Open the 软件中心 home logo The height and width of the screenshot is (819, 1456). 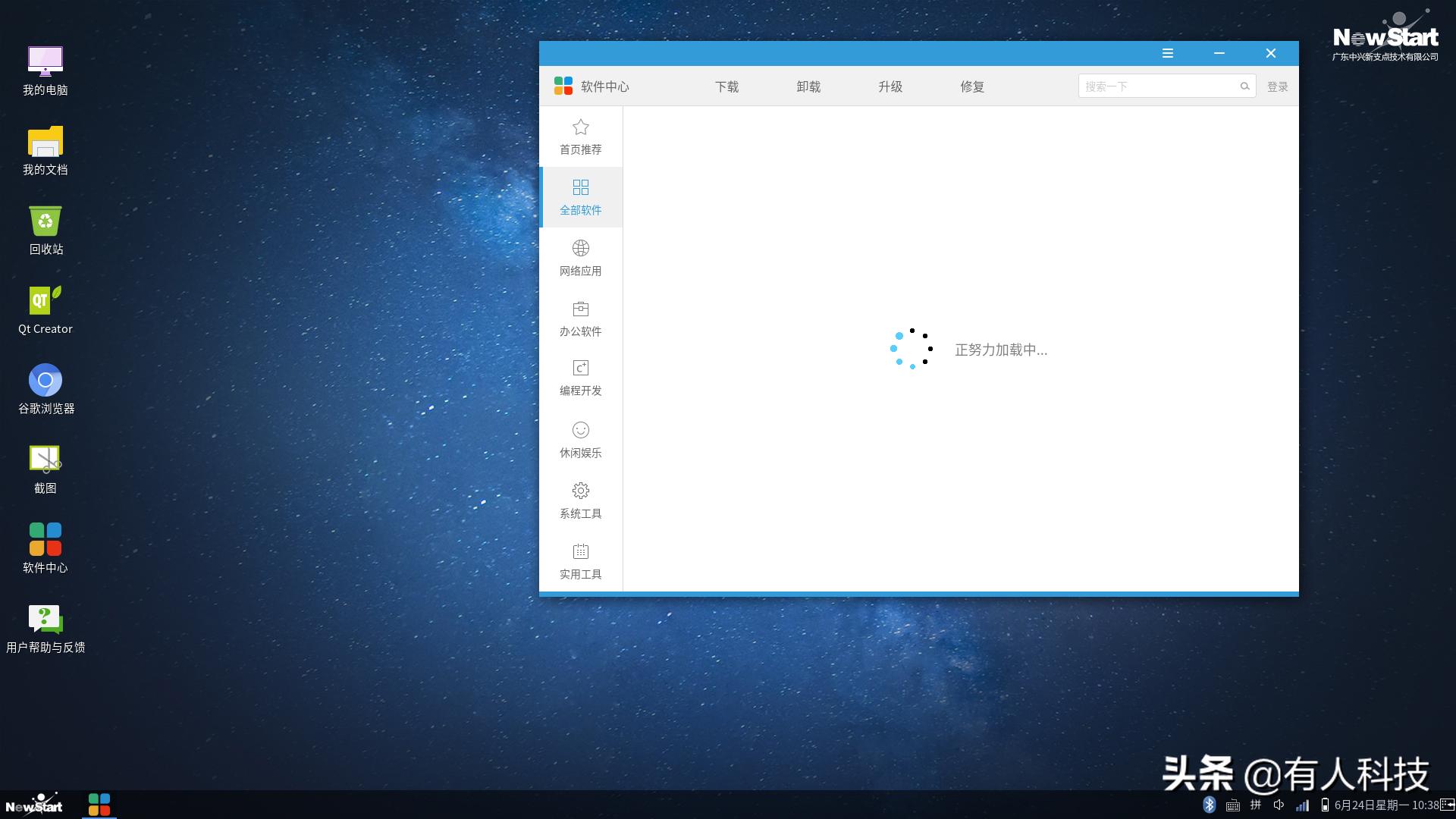563,86
